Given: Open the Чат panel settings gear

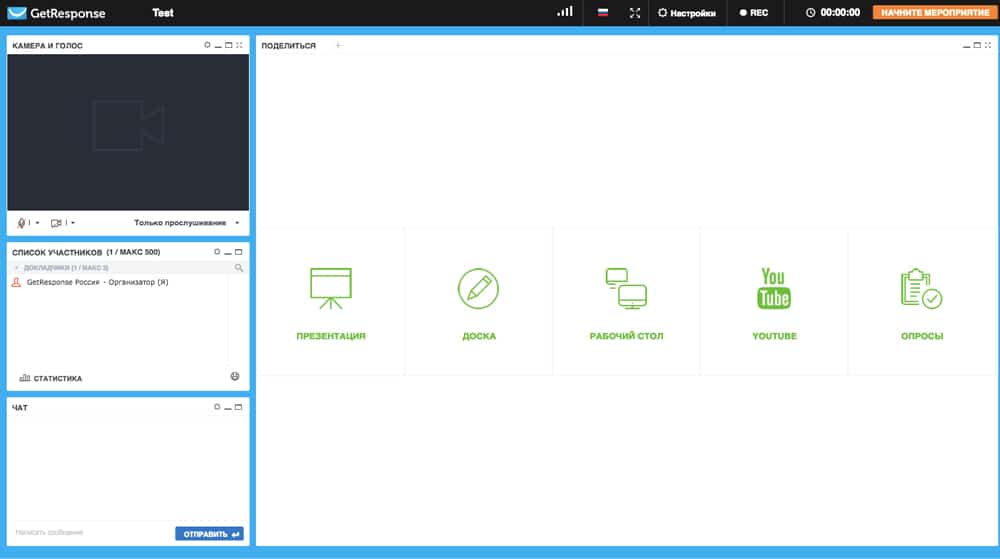Looking at the screenshot, I should tap(217, 407).
